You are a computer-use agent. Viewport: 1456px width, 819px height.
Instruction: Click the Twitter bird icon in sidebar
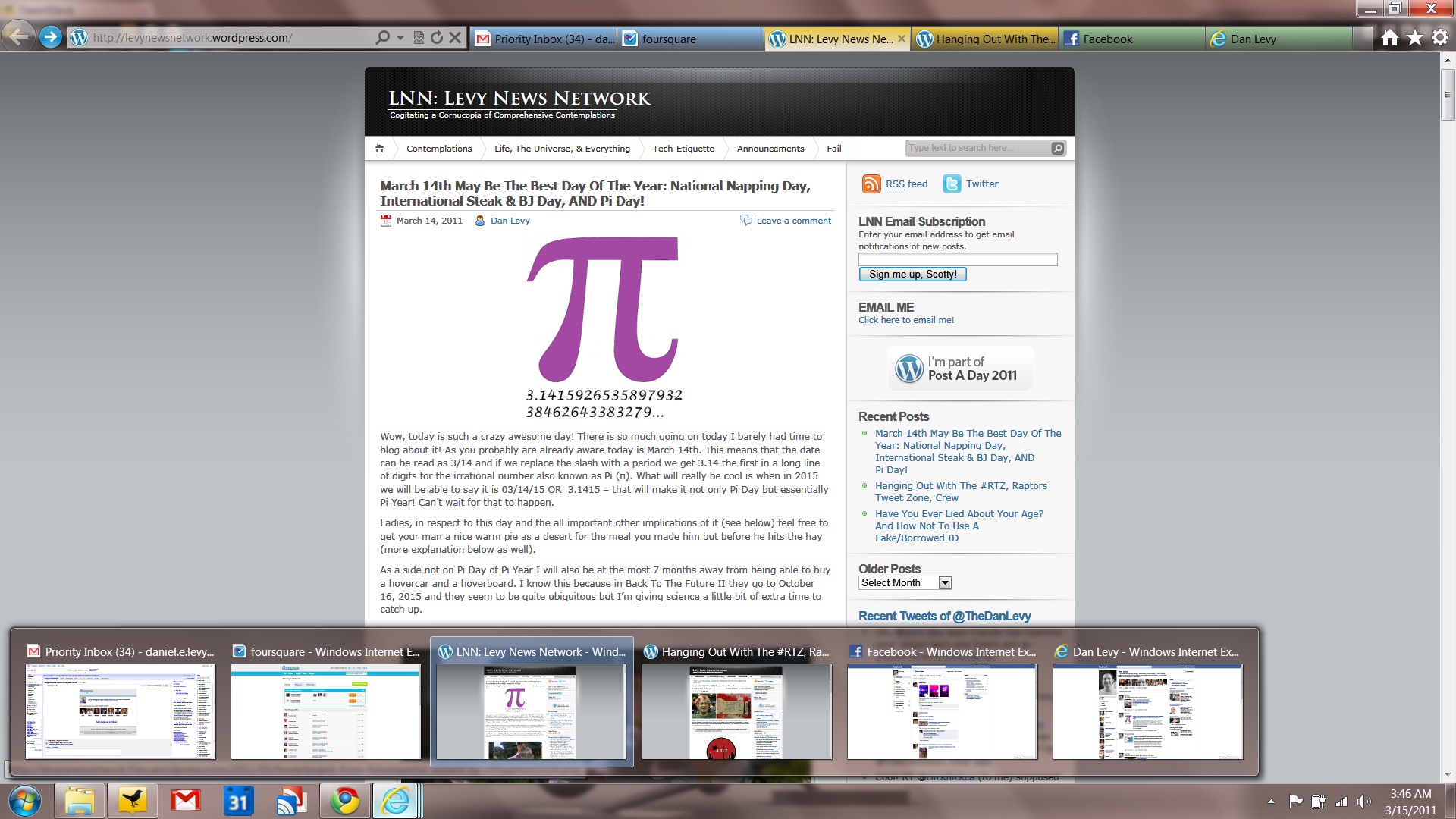click(x=952, y=184)
